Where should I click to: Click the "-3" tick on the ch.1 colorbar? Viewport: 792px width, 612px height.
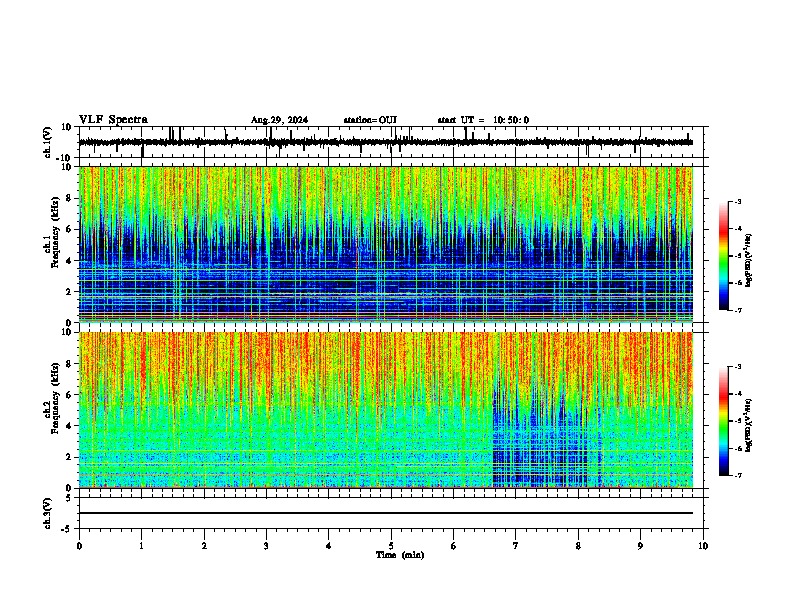pyautogui.click(x=737, y=202)
